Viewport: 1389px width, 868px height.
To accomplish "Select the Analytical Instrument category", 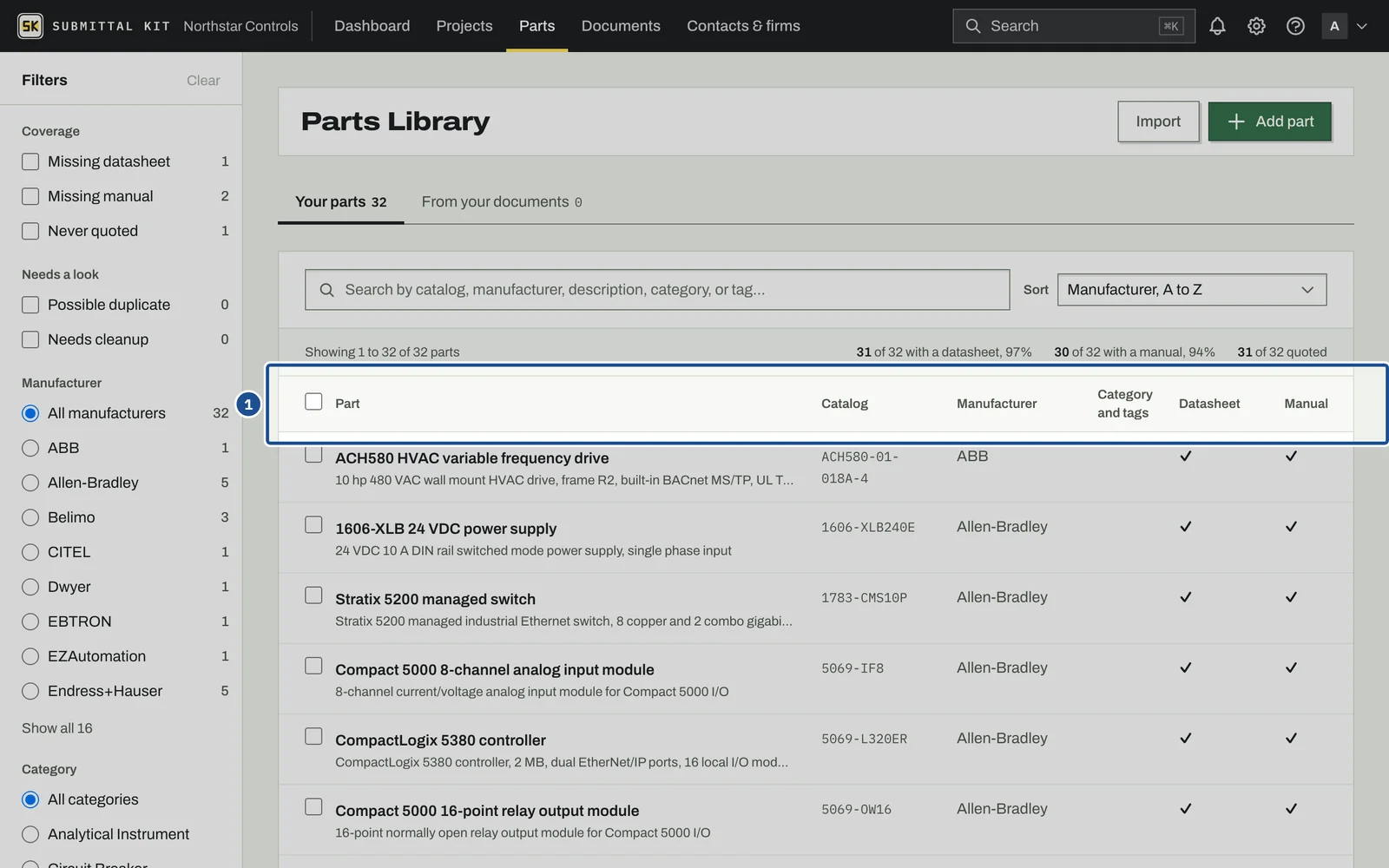I will coord(30,834).
